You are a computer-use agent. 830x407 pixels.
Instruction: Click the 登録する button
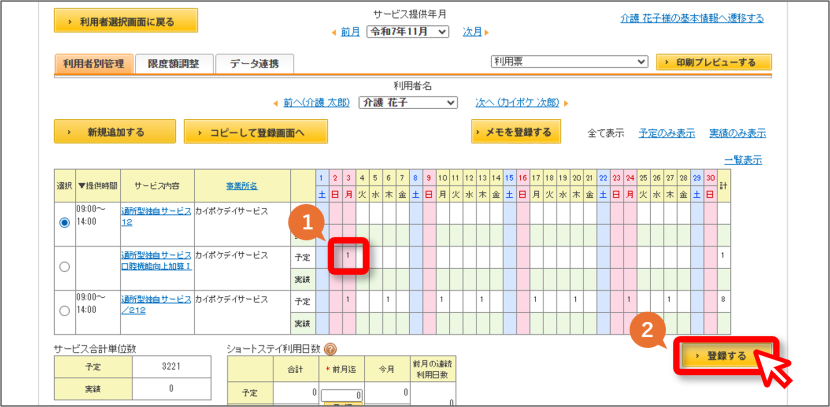(723, 356)
